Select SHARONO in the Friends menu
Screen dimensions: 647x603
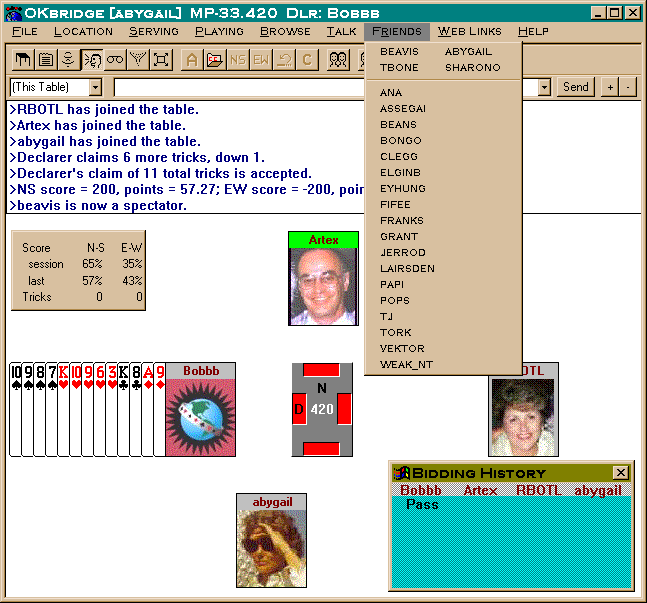[x=472, y=67]
